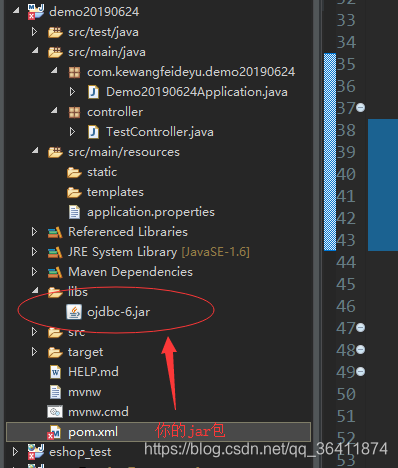Click line number 44 in editor gutter

346,262
